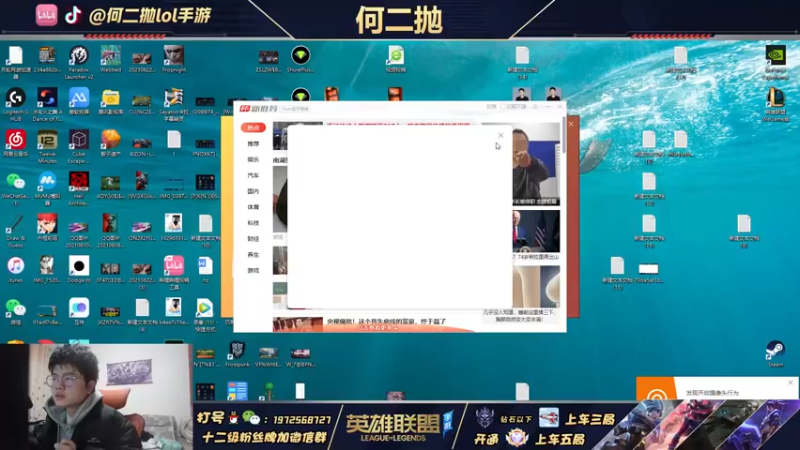800x450 pixels.
Task: Select the 热点 tab in 新推荐 window
Action: [x=253, y=128]
